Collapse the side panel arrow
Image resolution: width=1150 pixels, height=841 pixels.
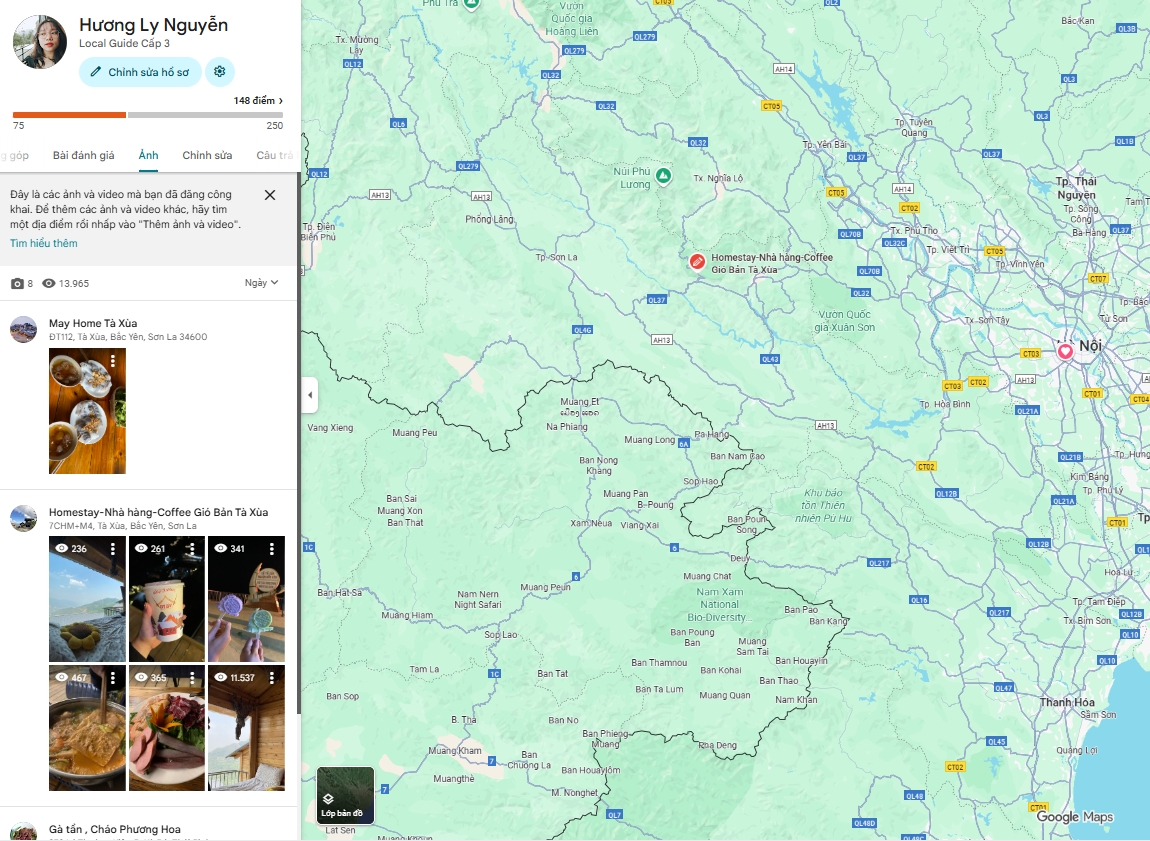click(310, 395)
